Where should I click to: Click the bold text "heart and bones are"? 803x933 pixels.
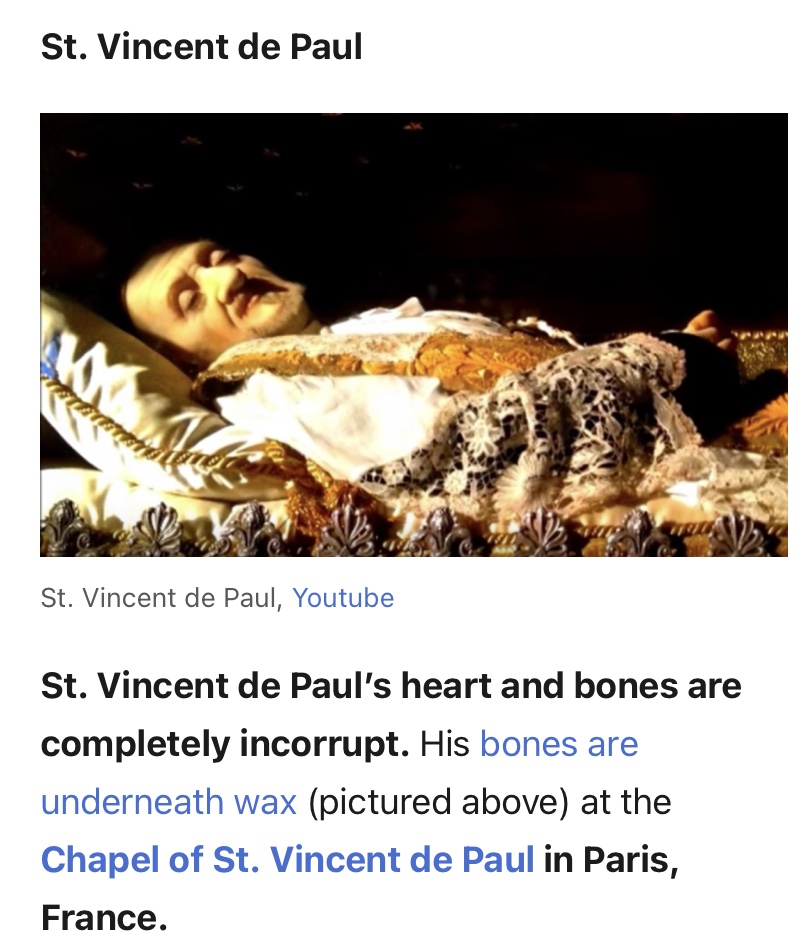pyautogui.click(x=571, y=685)
